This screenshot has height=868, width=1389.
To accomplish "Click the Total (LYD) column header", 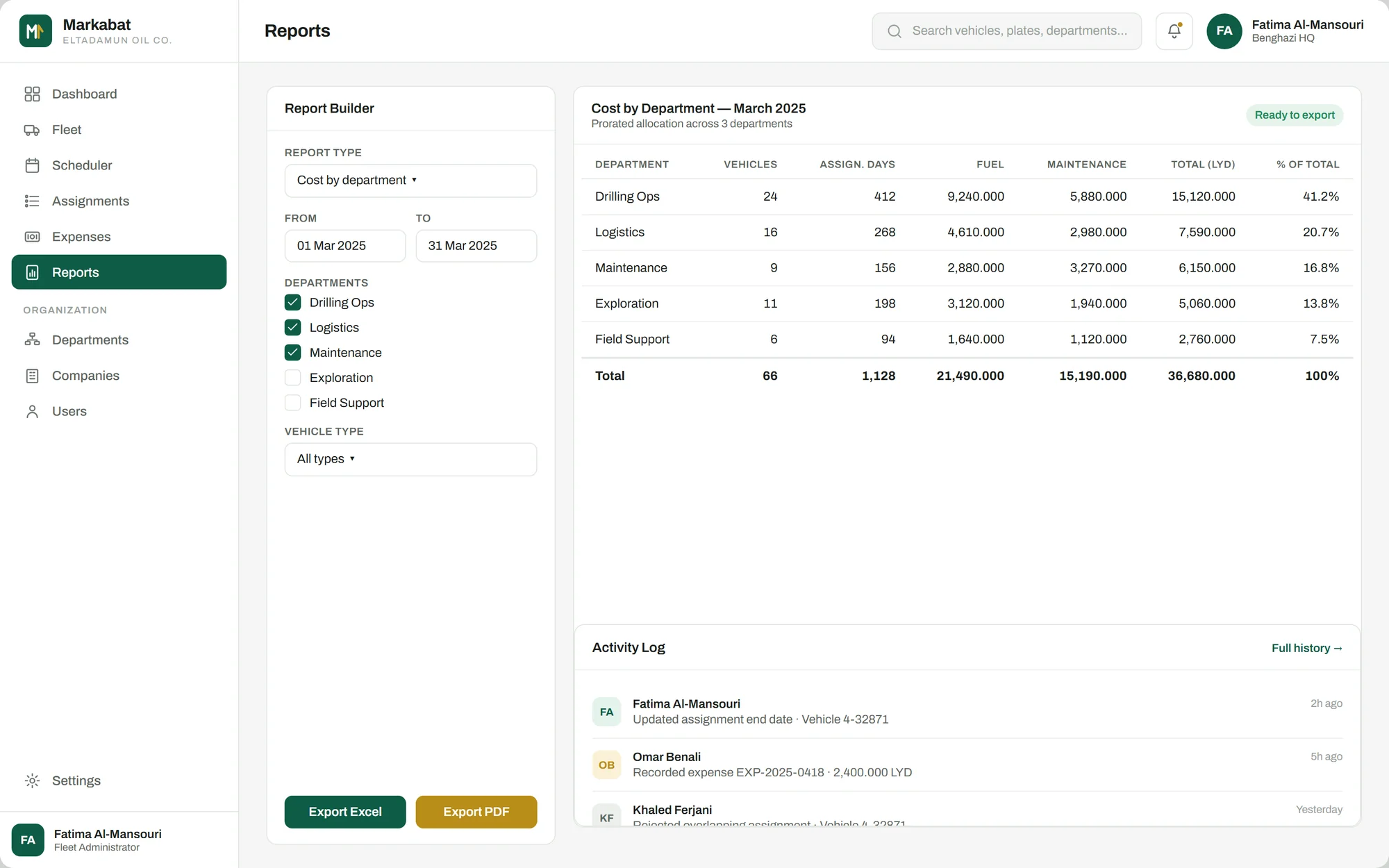I will [x=1203, y=165].
